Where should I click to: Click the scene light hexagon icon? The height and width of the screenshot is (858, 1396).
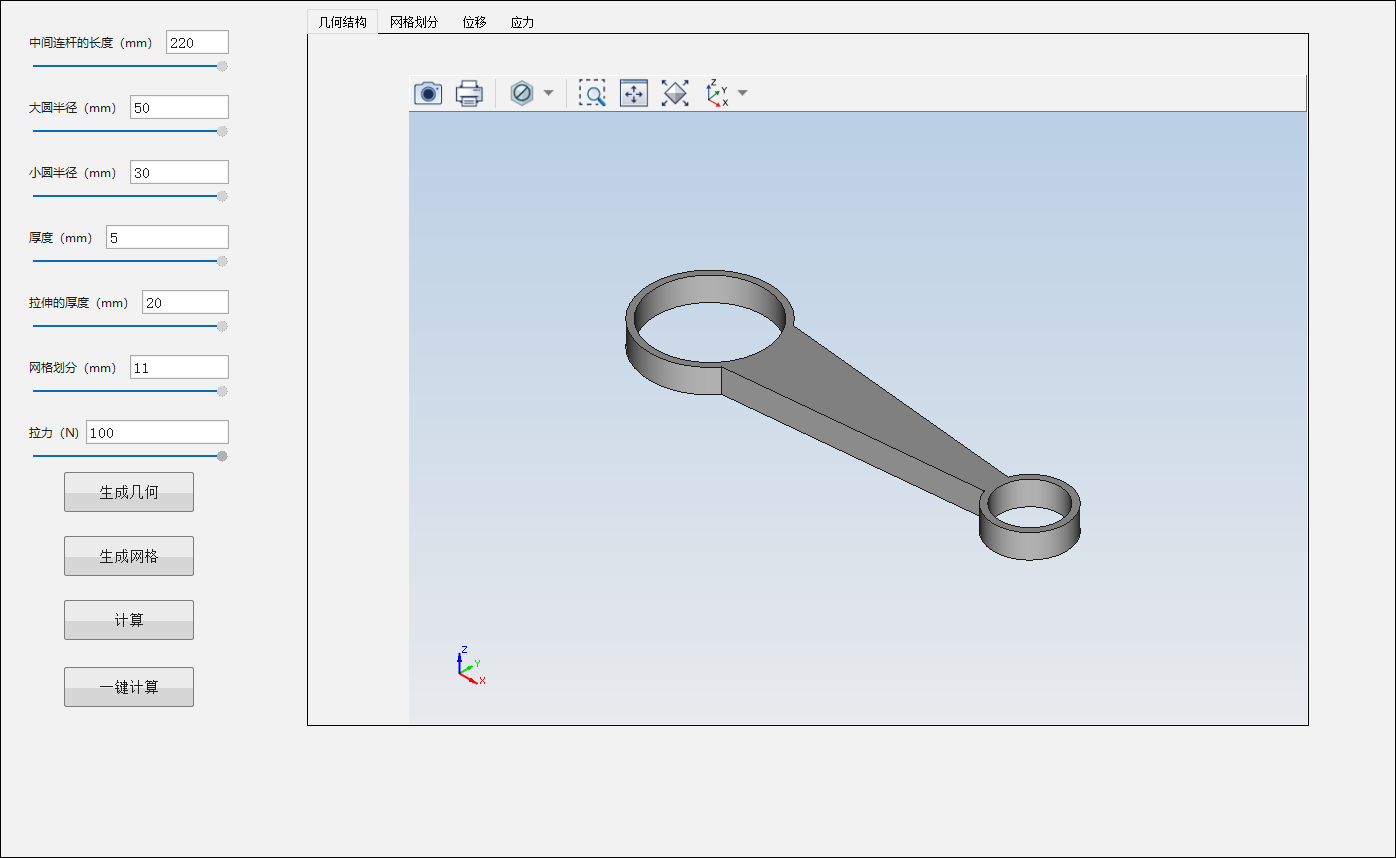pos(521,93)
